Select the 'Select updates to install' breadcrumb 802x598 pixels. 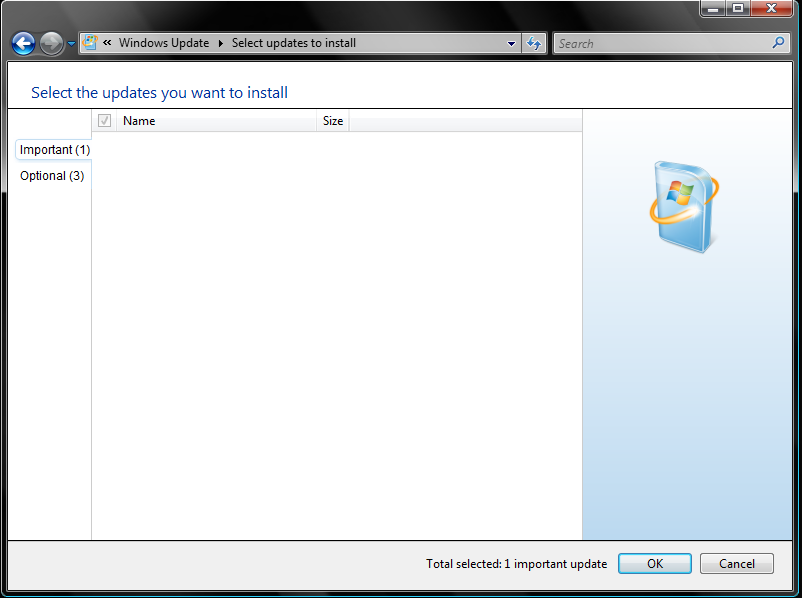pos(294,43)
